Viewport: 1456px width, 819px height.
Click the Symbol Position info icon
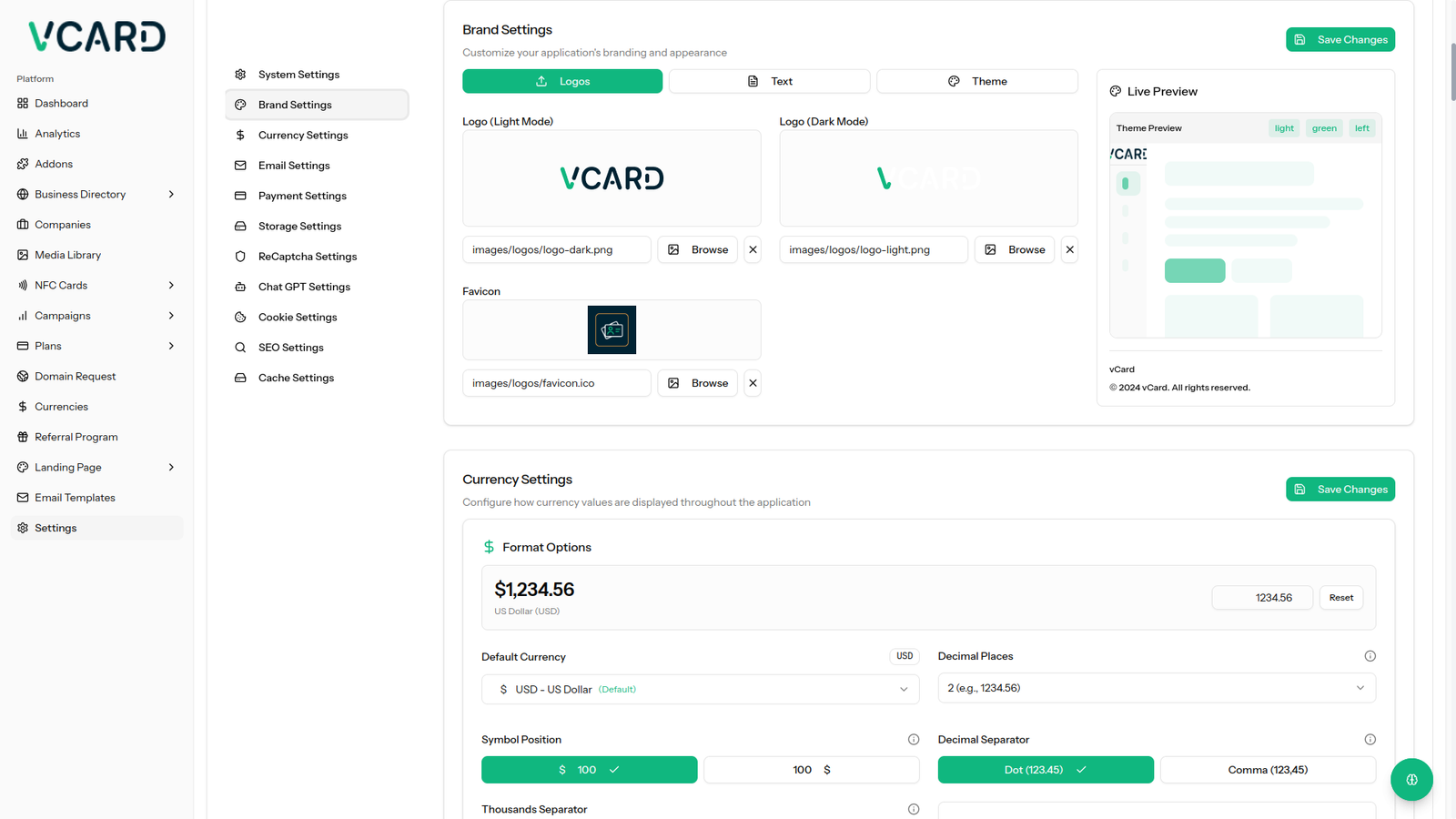coord(913,740)
